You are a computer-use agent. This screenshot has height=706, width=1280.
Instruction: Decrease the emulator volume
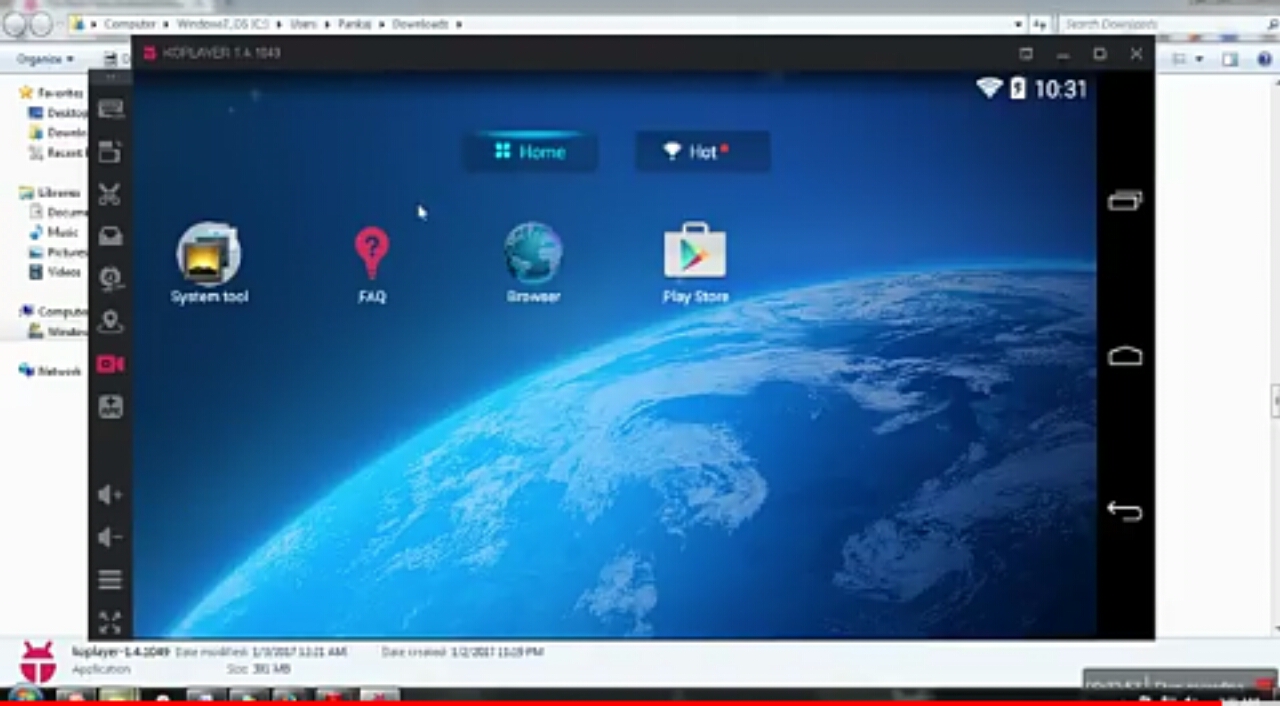pyautogui.click(x=110, y=538)
